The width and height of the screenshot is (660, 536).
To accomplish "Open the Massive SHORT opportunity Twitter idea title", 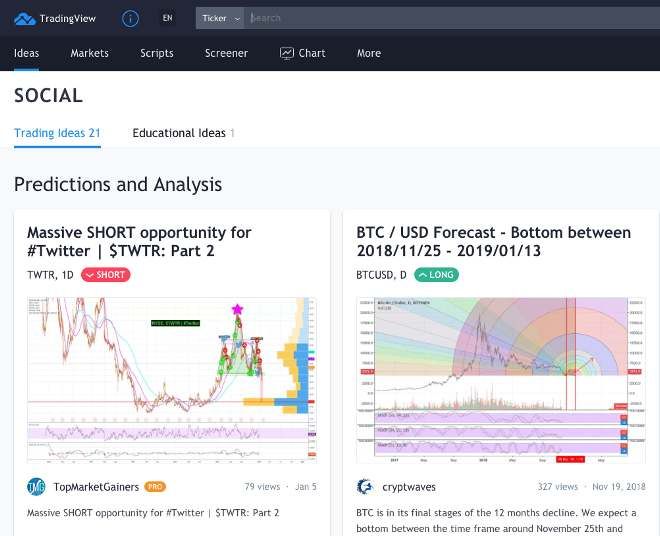I will tap(139, 242).
